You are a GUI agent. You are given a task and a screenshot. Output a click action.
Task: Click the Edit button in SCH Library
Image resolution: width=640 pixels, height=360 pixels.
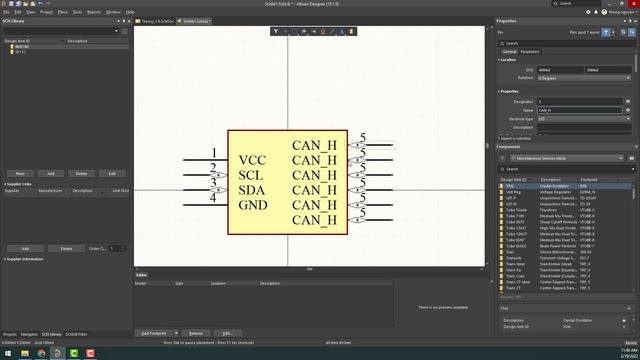(x=112, y=174)
